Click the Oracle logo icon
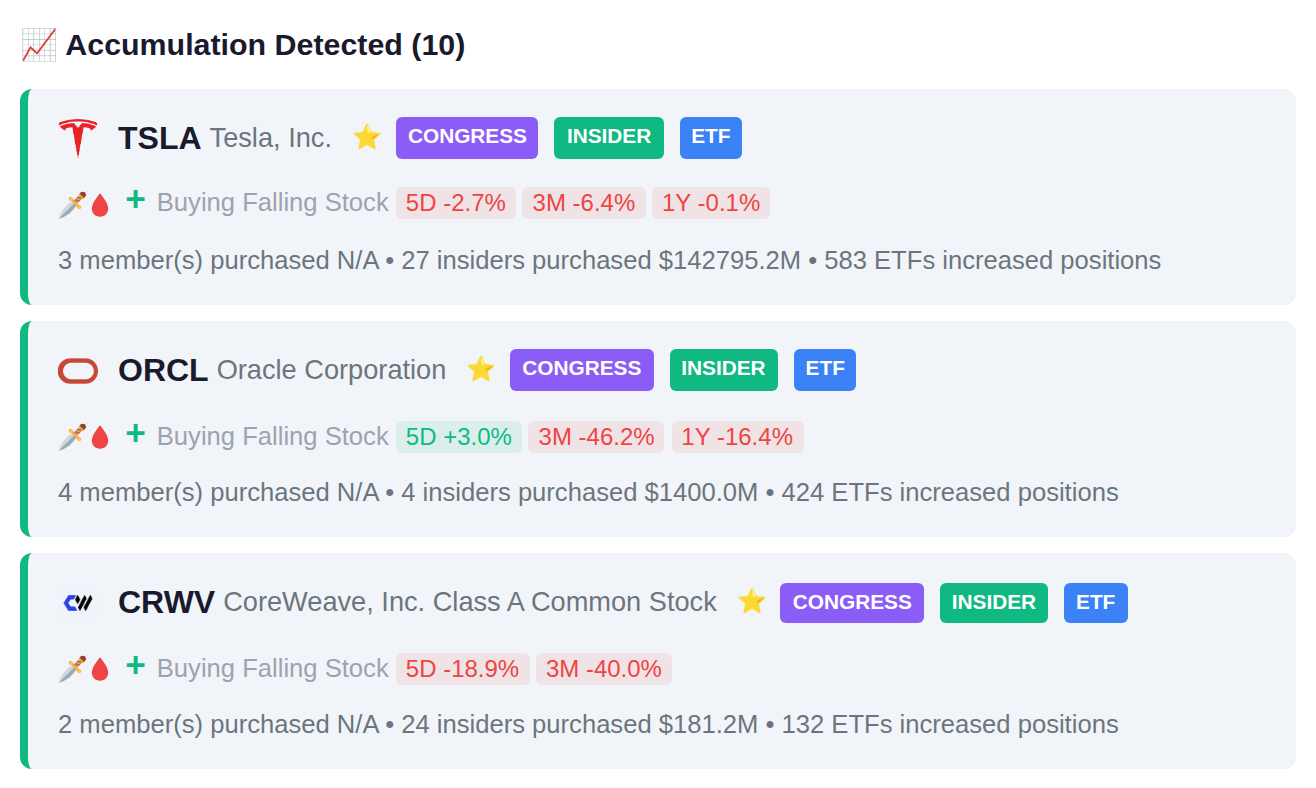Viewport: 1316px width, 788px height. (78, 371)
